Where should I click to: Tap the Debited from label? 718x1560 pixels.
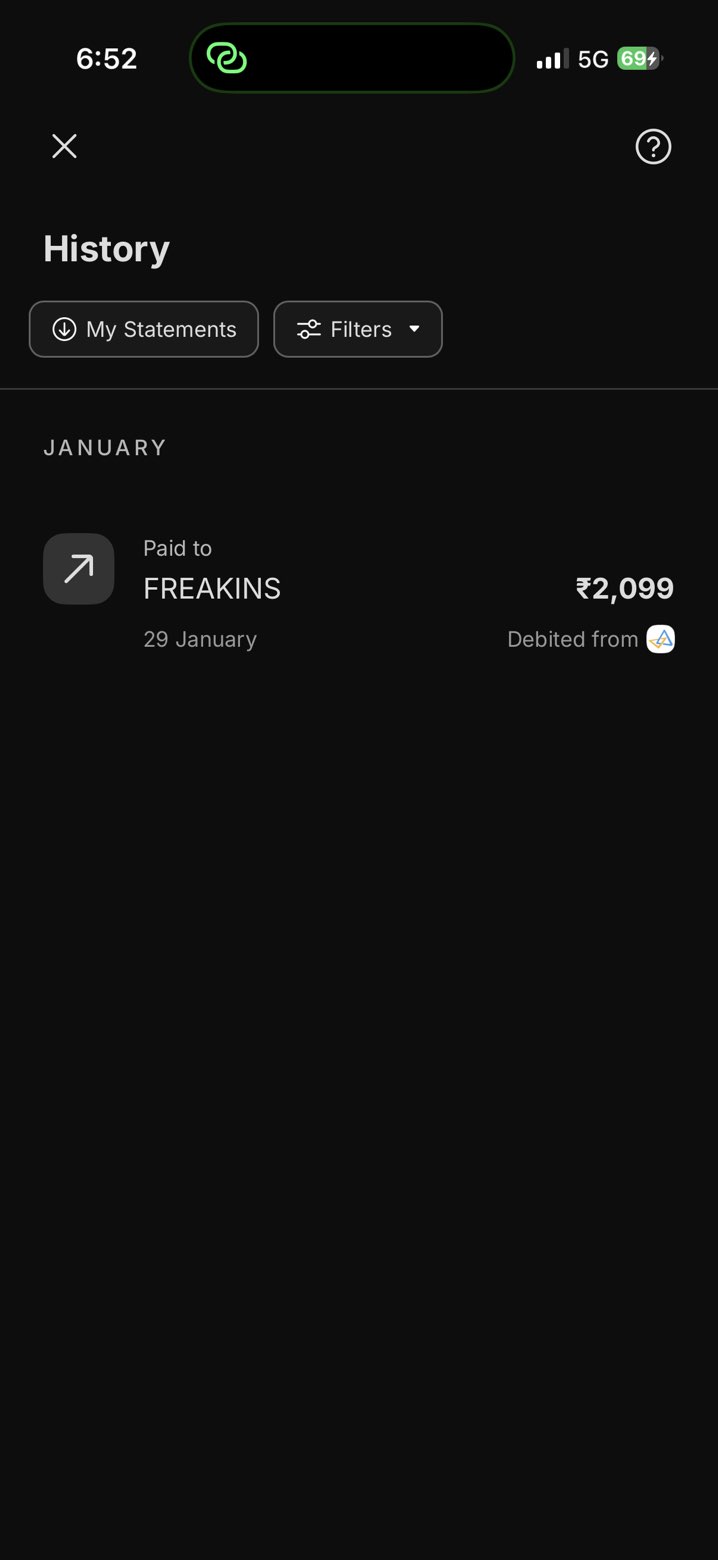572,639
